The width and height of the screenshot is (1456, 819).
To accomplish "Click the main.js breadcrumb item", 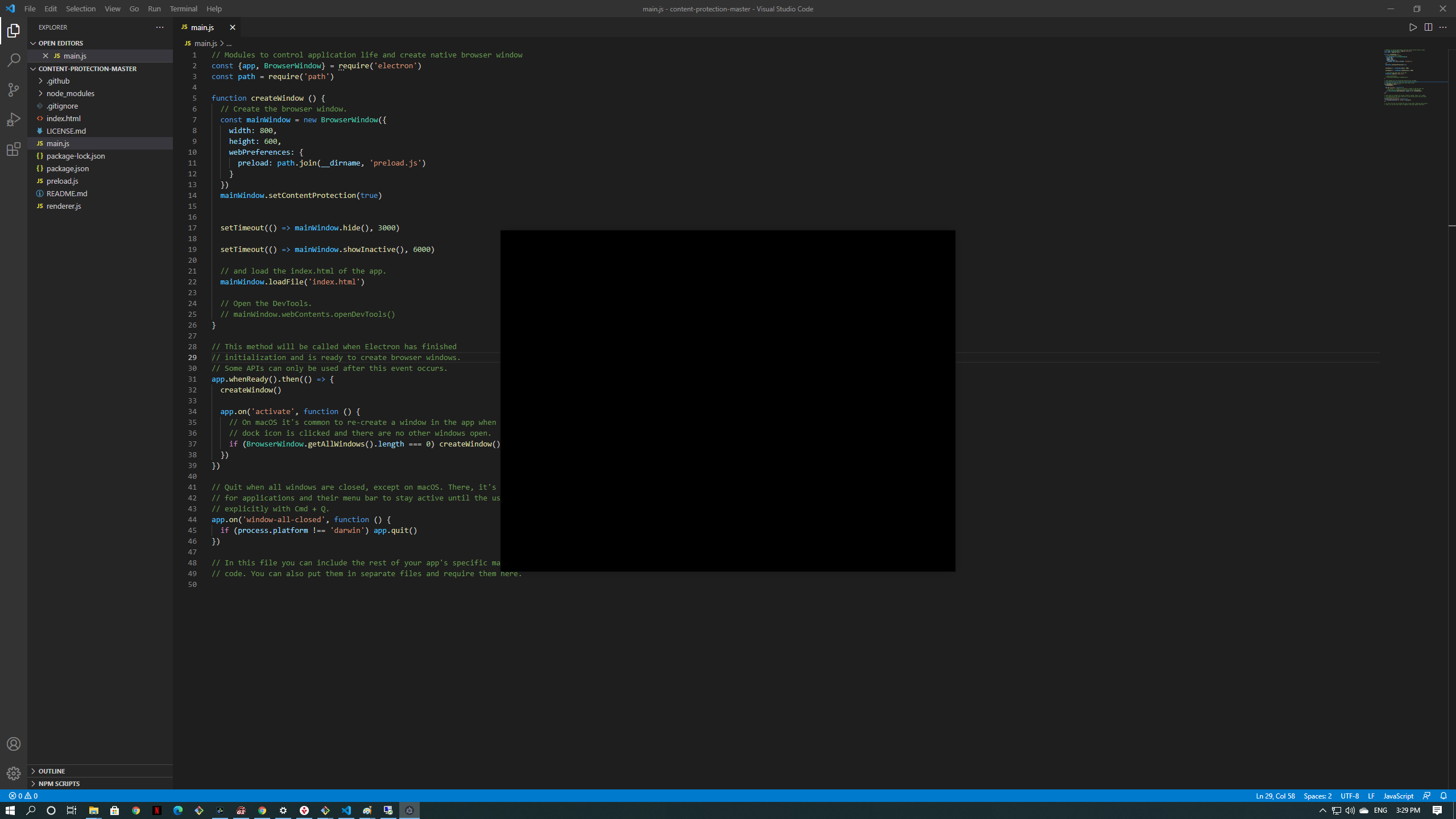I will tap(201, 43).
